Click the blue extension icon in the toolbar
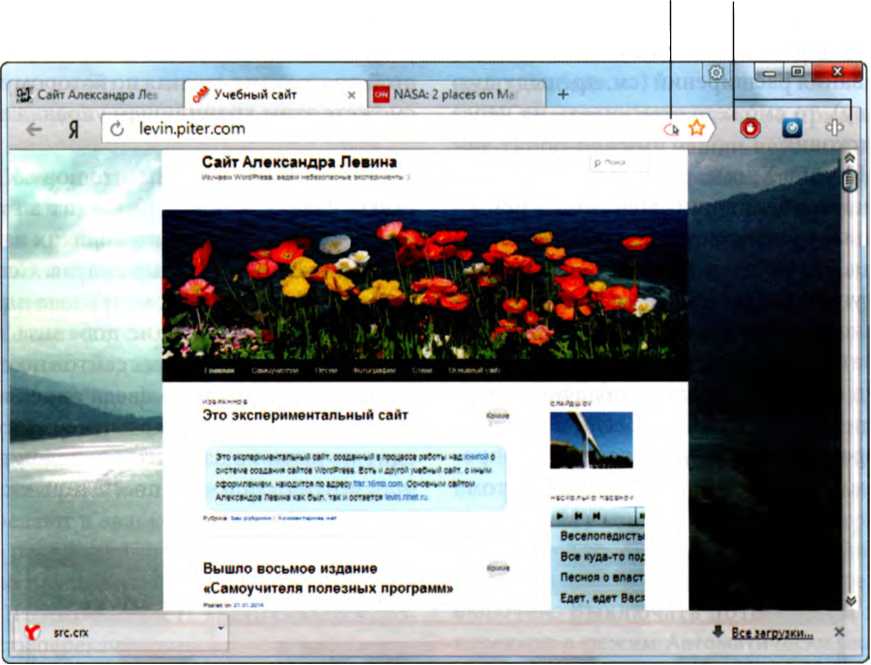 [791, 129]
